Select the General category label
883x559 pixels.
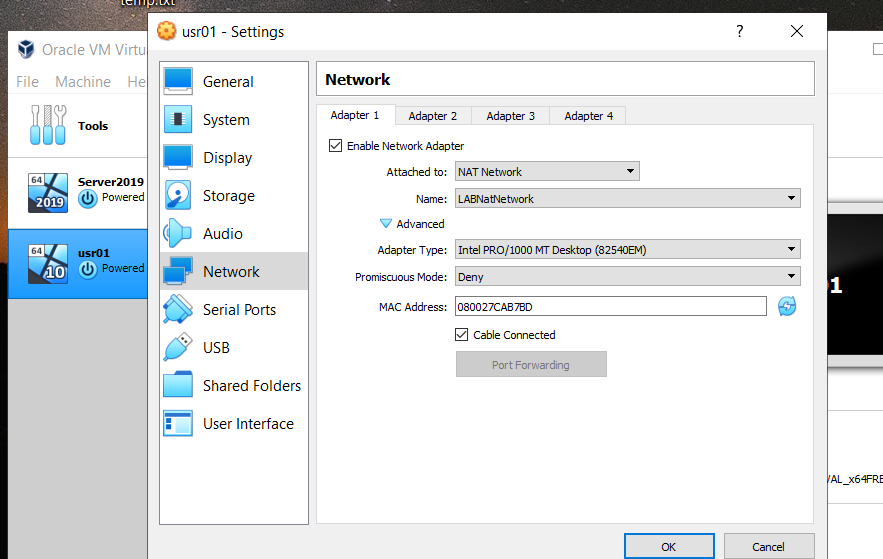coord(228,82)
